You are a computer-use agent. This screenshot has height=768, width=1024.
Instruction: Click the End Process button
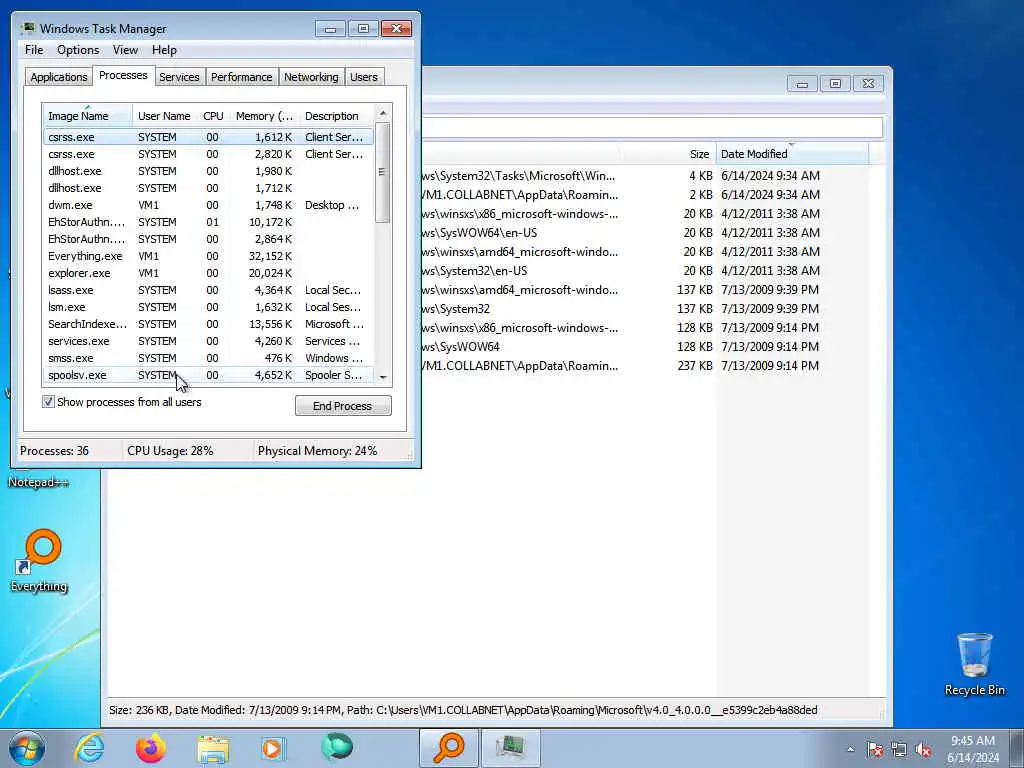tap(343, 406)
